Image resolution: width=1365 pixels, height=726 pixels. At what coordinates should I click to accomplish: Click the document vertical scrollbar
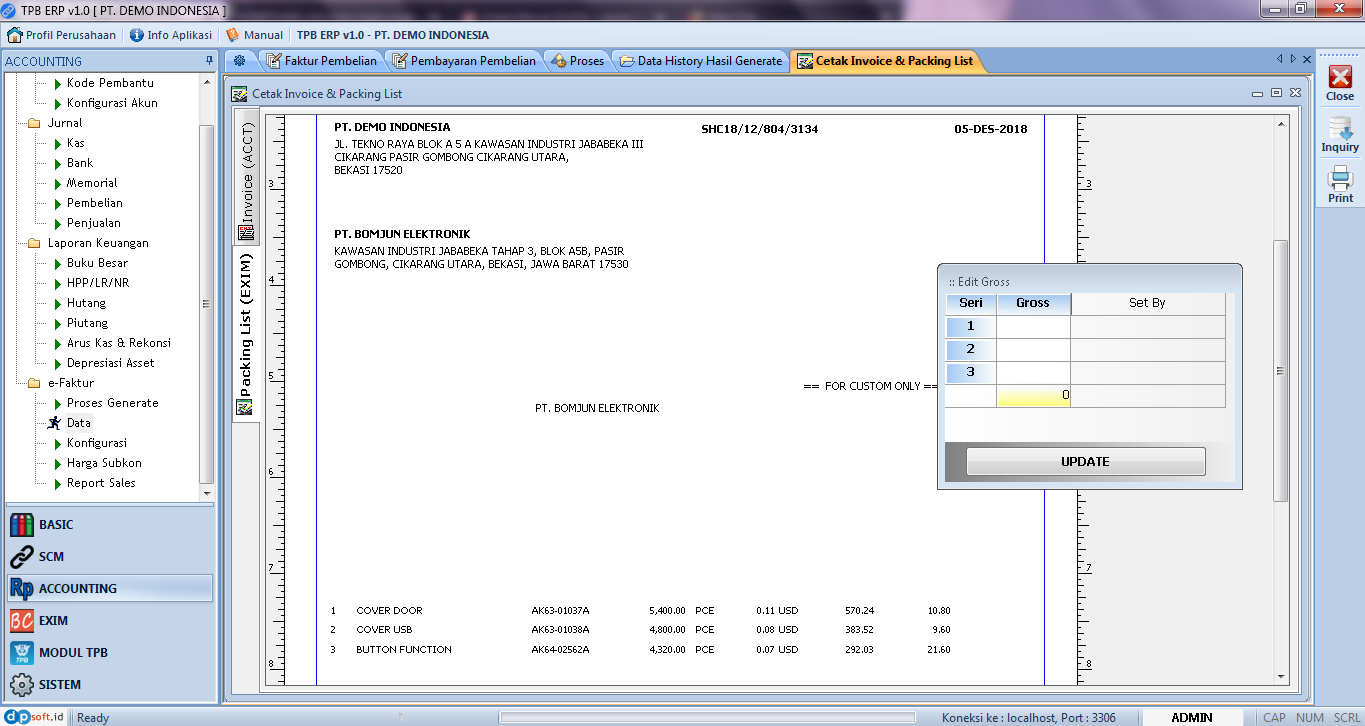[1280, 370]
